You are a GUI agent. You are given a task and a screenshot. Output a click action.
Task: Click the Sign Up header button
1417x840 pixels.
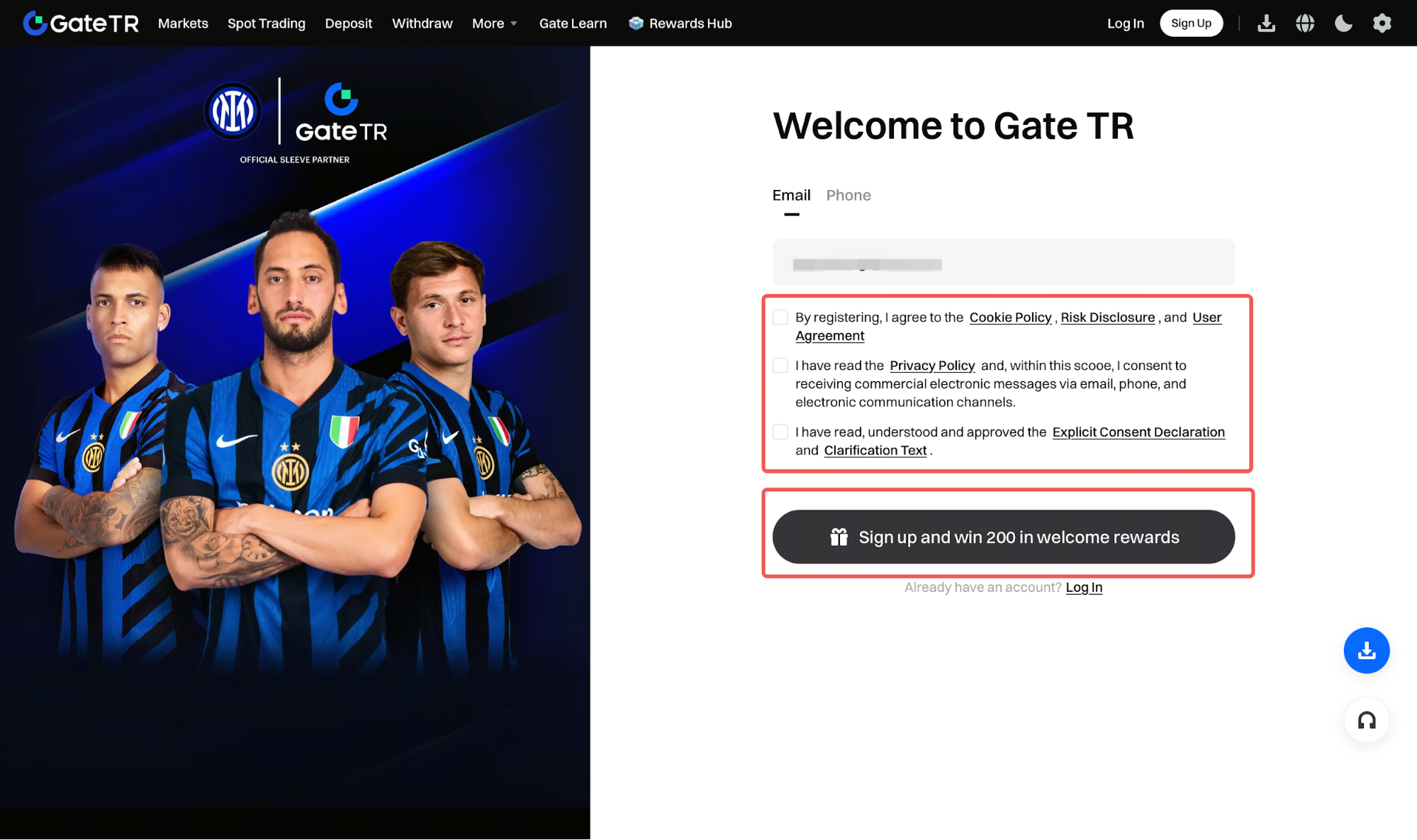pos(1190,23)
